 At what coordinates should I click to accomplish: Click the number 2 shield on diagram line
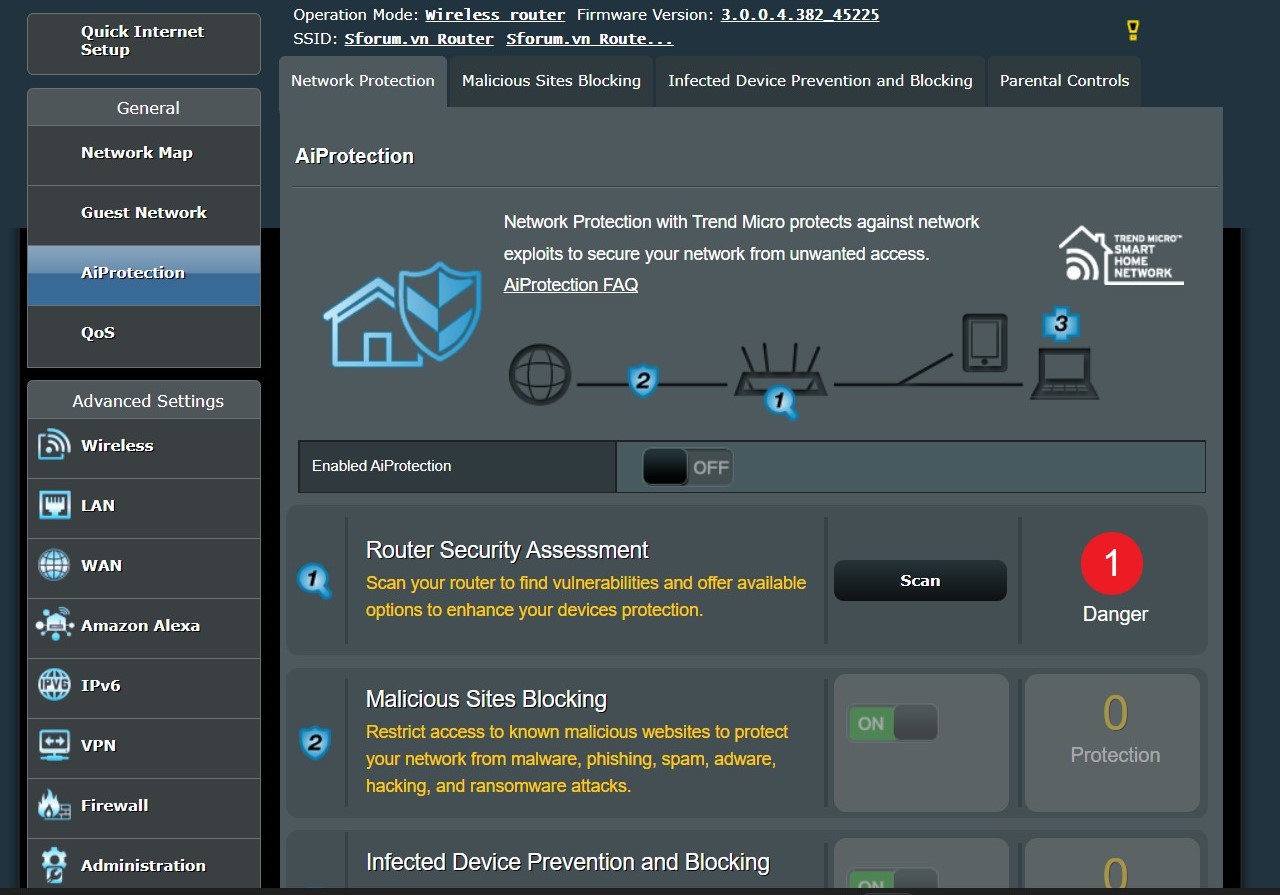coord(643,380)
